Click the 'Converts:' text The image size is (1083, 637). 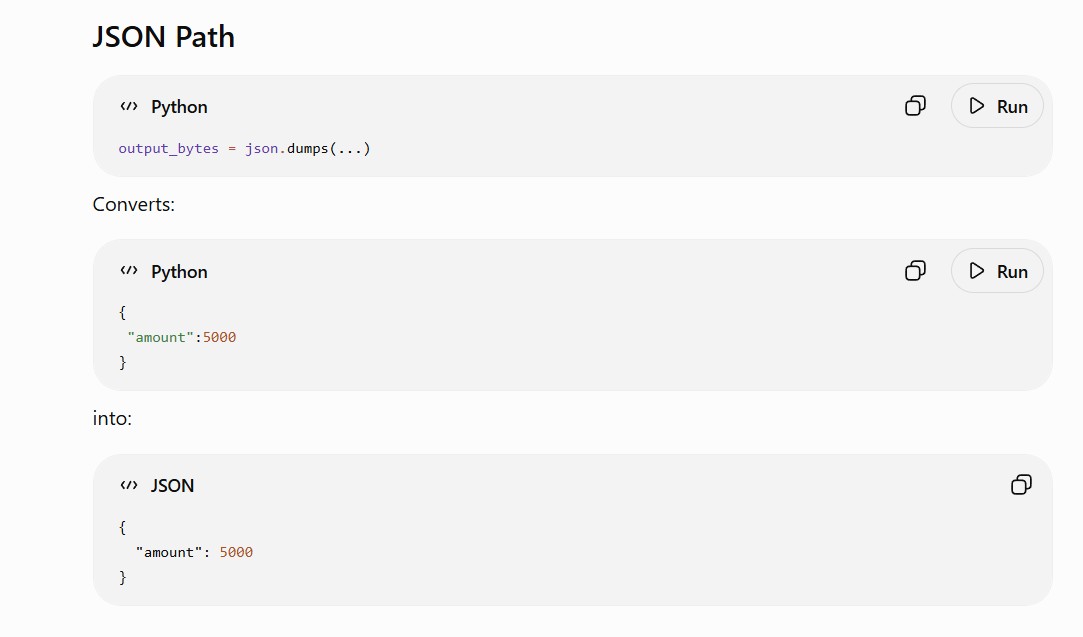click(134, 205)
